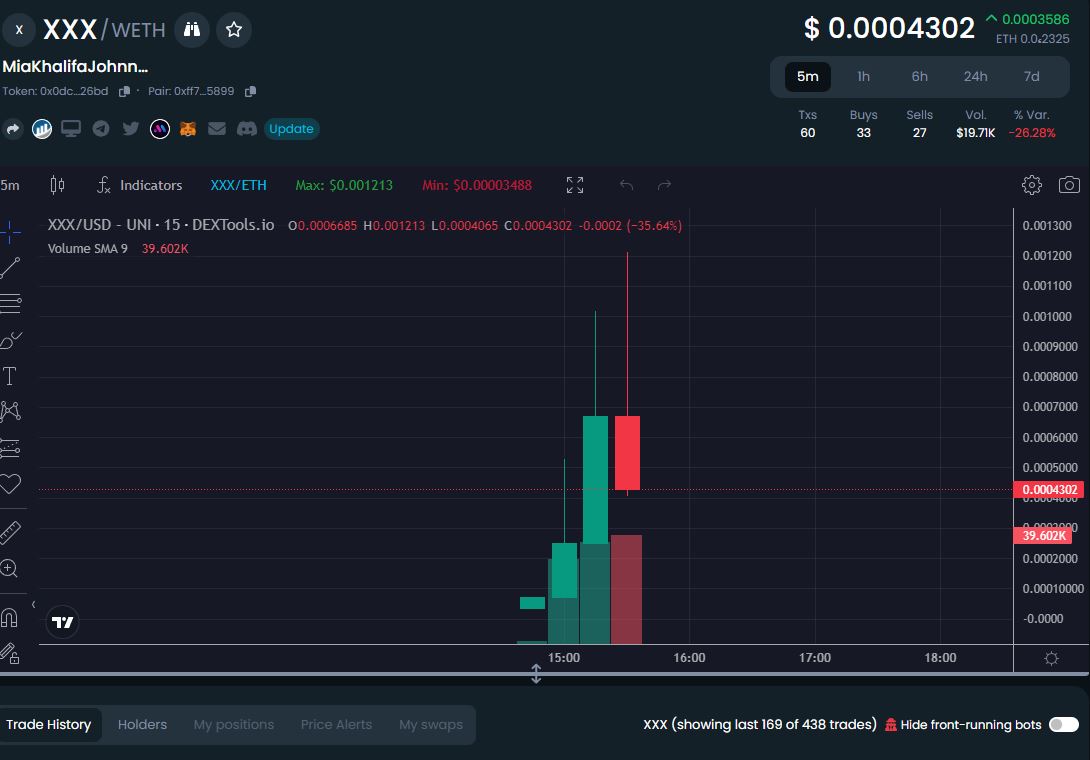Viewport: 1090px width, 760px height.
Task: Click the -26.28% variation value
Action: pos(1032,133)
